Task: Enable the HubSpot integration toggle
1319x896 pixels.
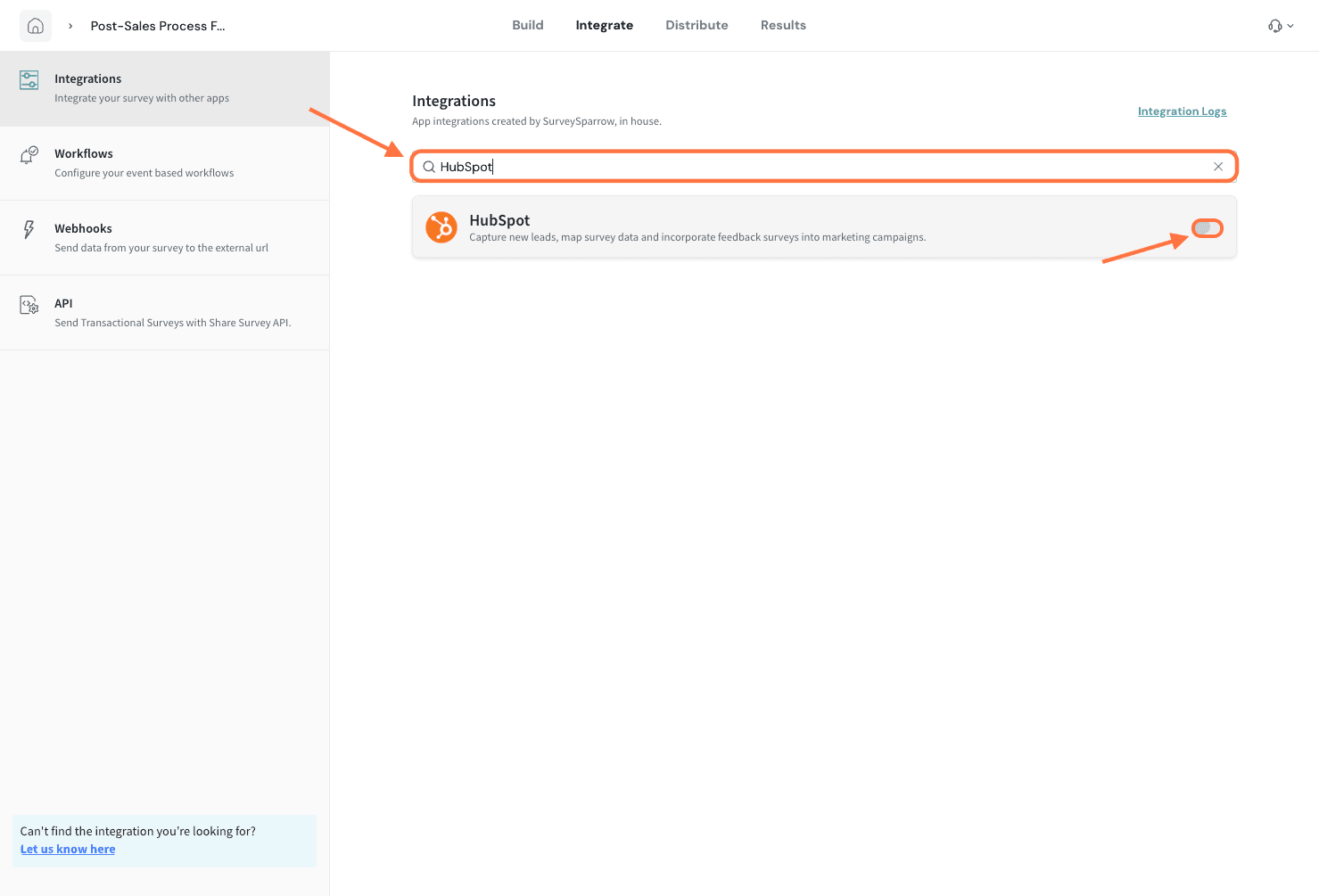Action: pyautogui.click(x=1207, y=229)
